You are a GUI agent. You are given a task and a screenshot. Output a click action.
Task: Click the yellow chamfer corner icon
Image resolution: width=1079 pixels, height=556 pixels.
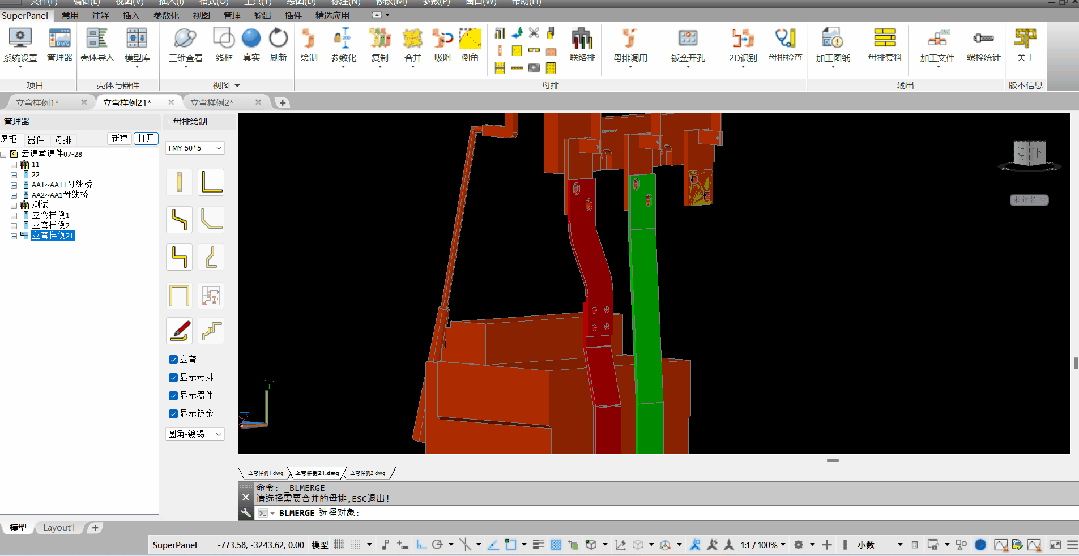click(x=470, y=38)
